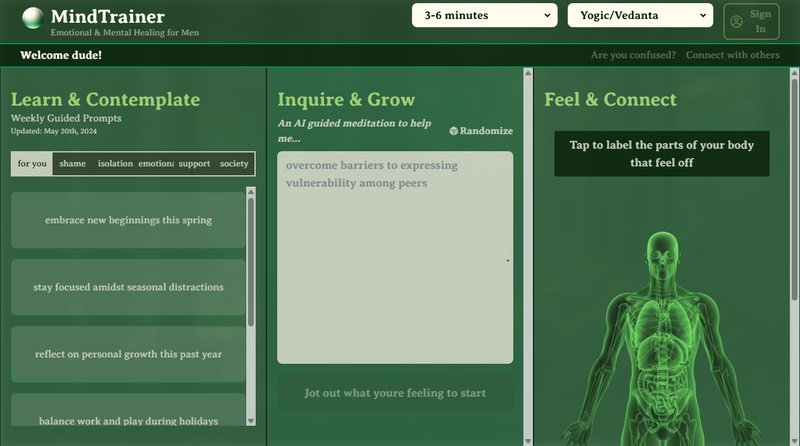Select the society tab
The image size is (800, 446).
[x=234, y=164]
